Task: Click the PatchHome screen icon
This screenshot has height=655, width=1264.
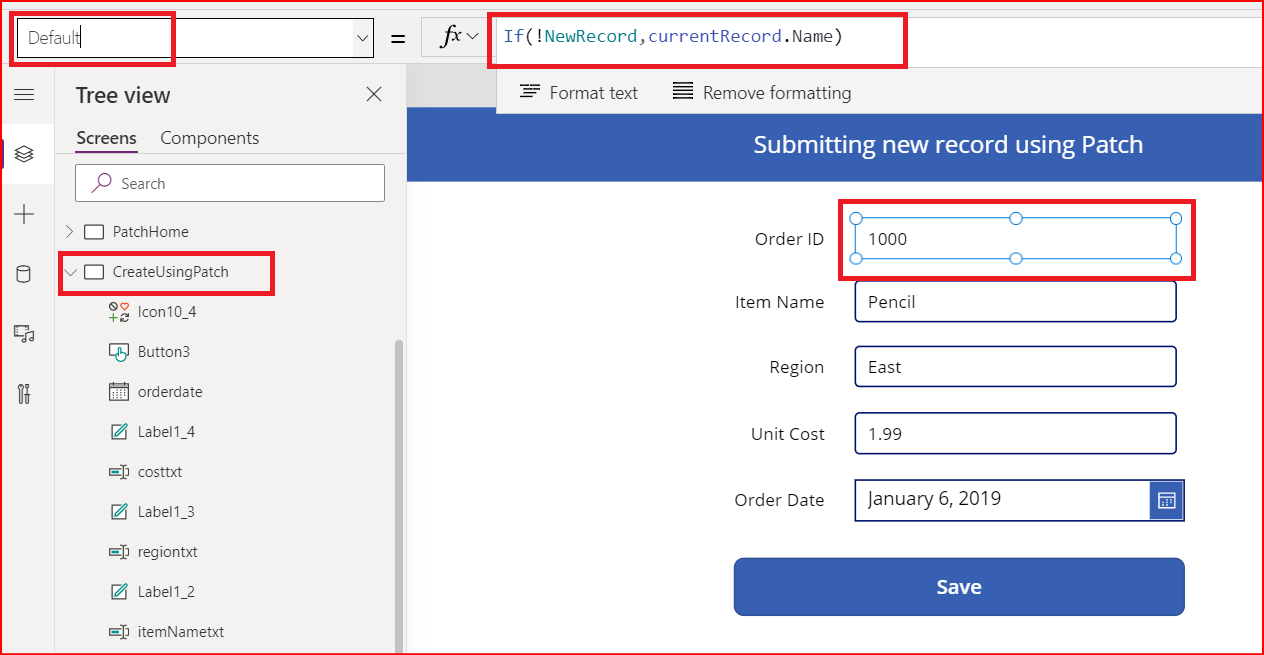Action: pos(94,232)
